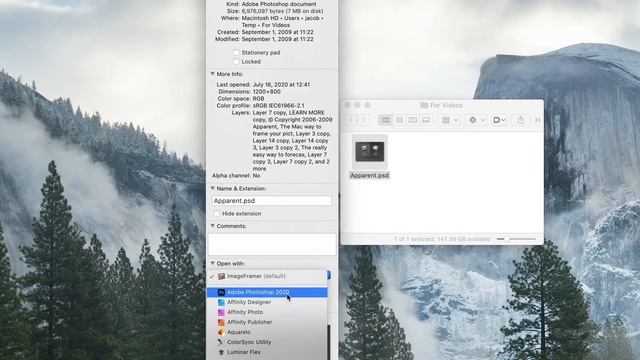Open the Finder group-by dropdown
The image size is (640, 360).
click(450, 120)
